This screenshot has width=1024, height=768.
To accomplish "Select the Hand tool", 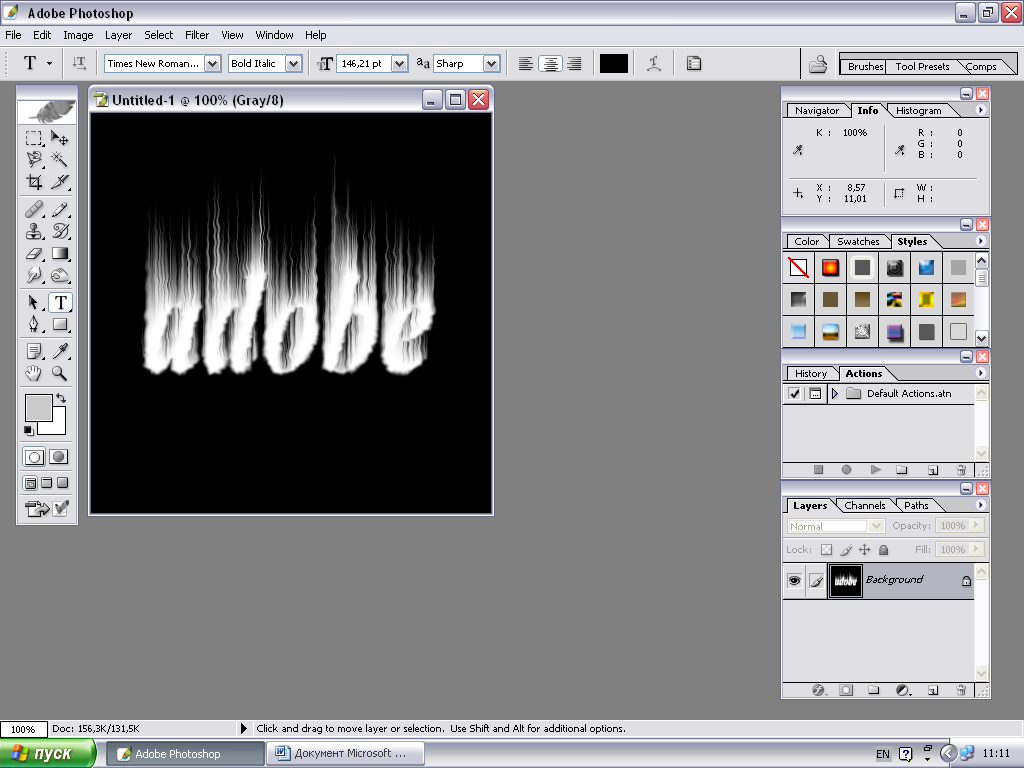I will 34,374.
